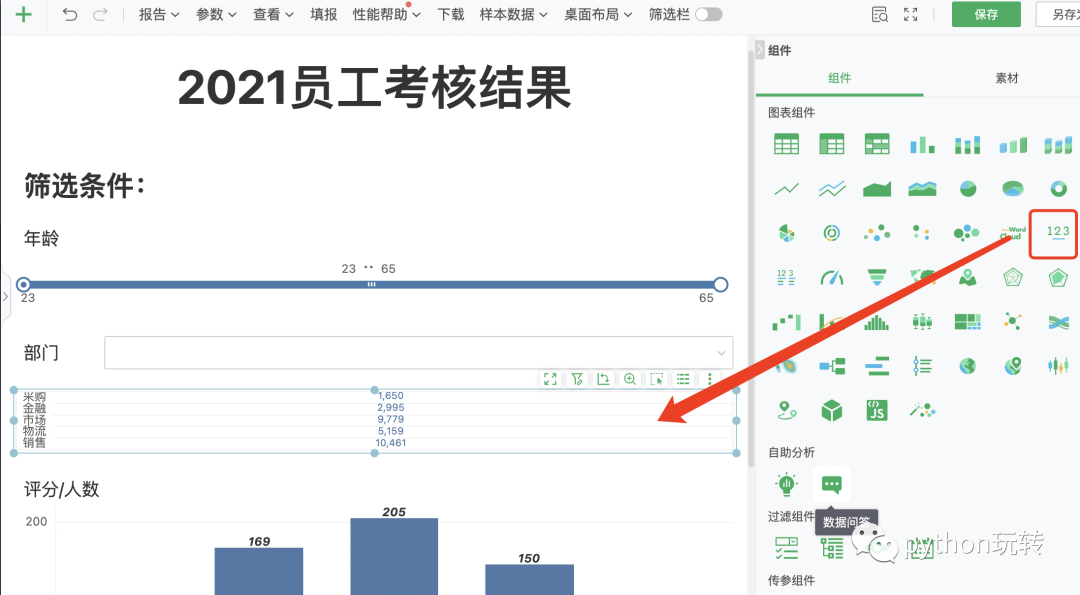The image size is (1080, 595).
Task: Click the bar labeled 205
Action: point(394,556)
